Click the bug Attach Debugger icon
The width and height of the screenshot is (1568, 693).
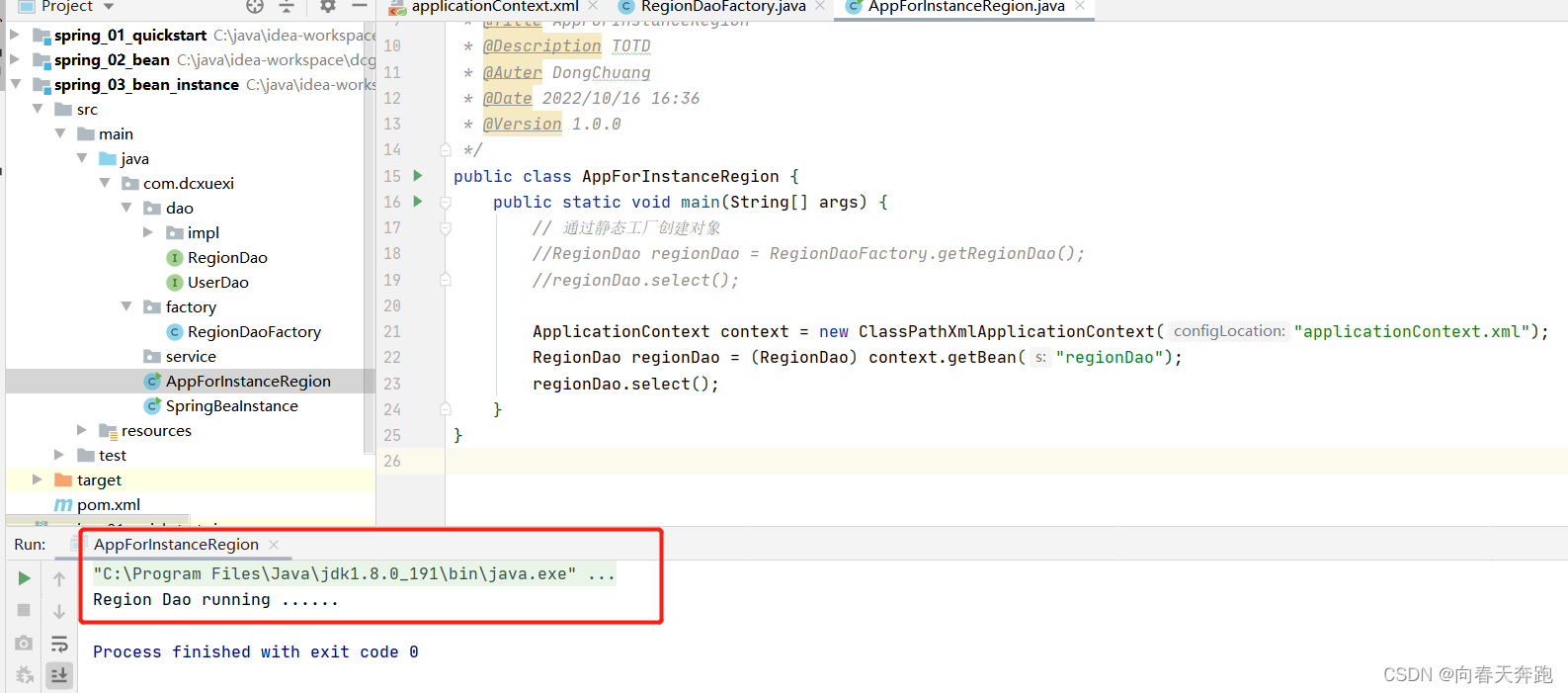click(25, 675)
